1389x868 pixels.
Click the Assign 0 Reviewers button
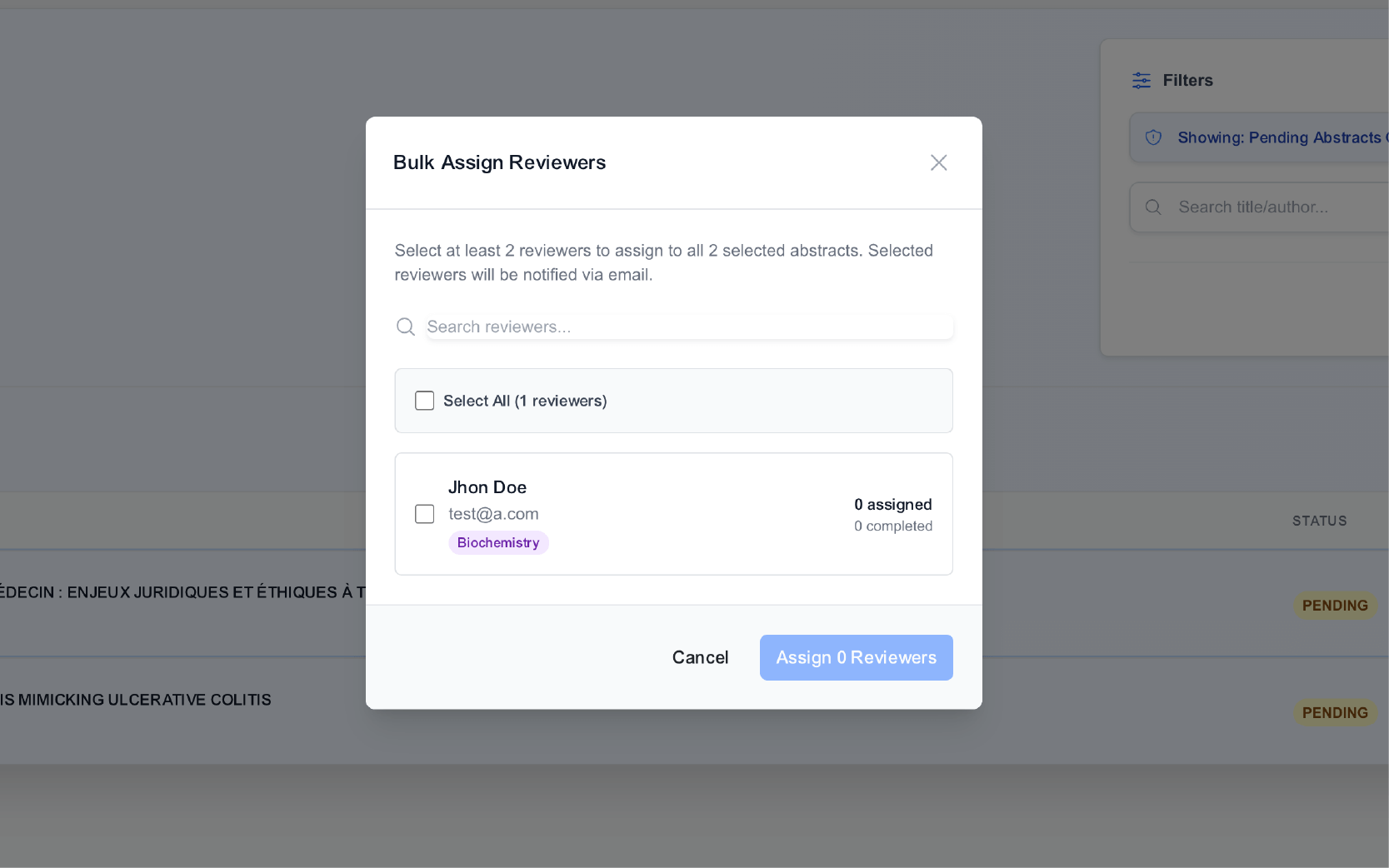click(x=856, y=657)
